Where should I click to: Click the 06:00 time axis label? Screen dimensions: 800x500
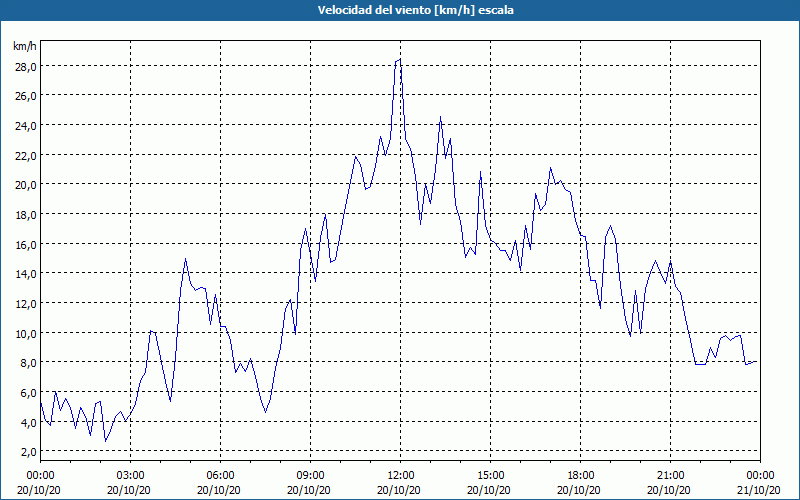220,476
